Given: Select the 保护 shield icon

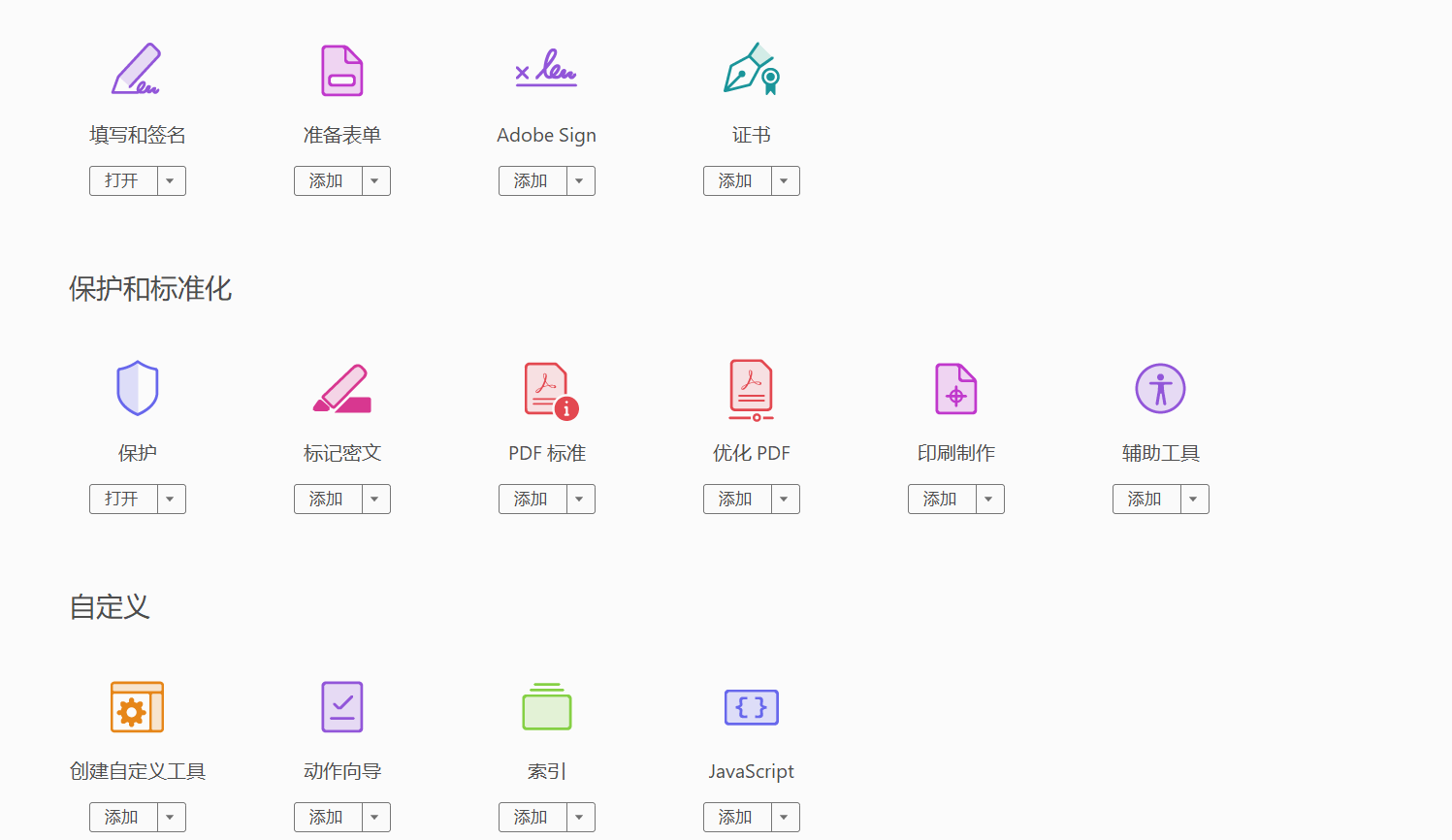Looking at the screenshot, I should [x=137, y=388].
